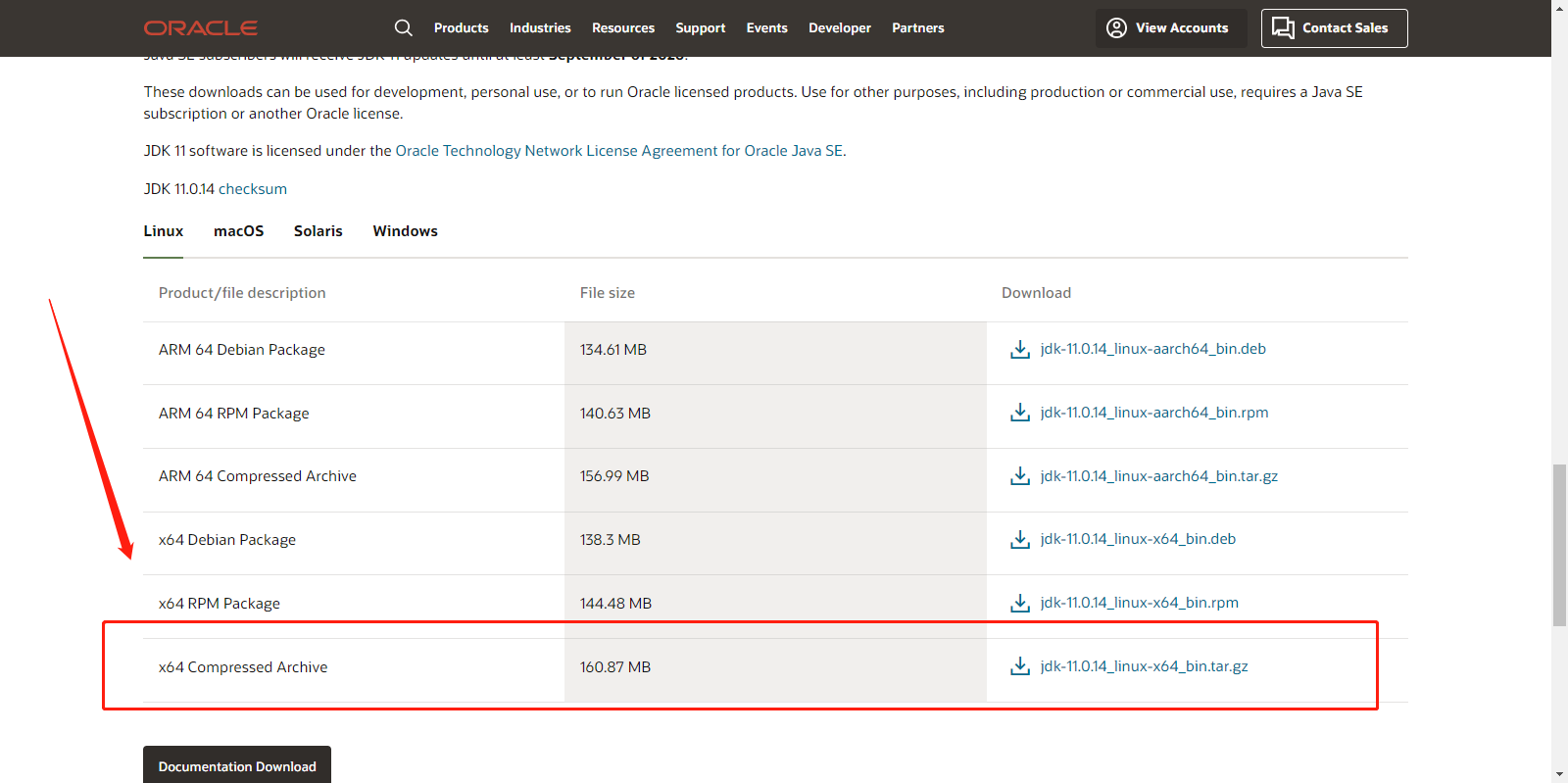
Task: Click download icon for aarch64 rpm package
Action: coord(1019,413)
